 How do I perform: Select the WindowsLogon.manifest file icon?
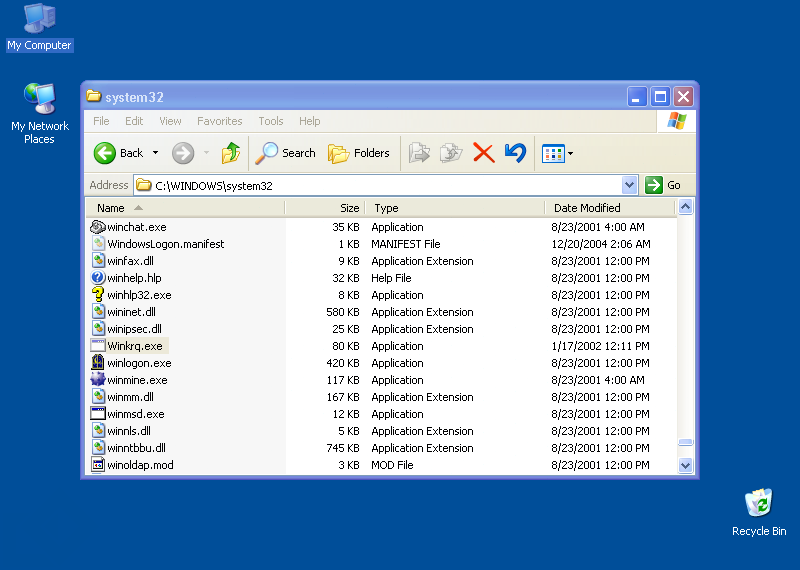98,243
